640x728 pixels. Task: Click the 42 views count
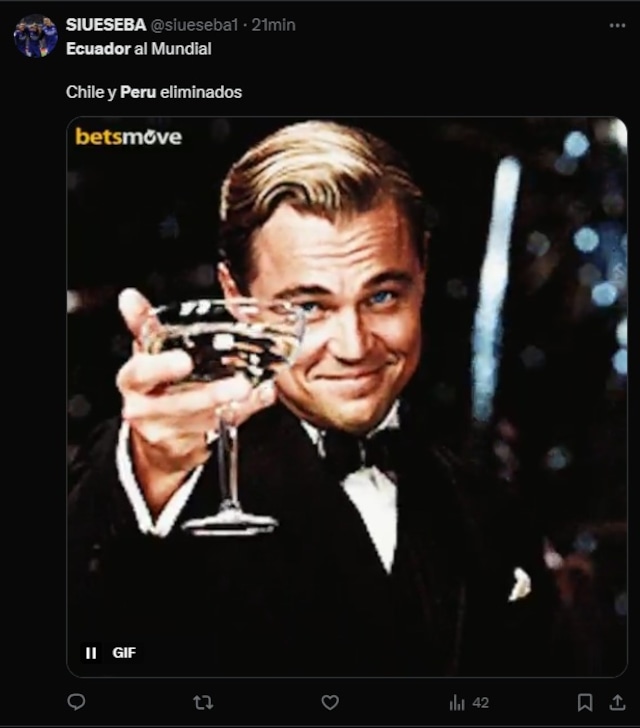(480, 703)
